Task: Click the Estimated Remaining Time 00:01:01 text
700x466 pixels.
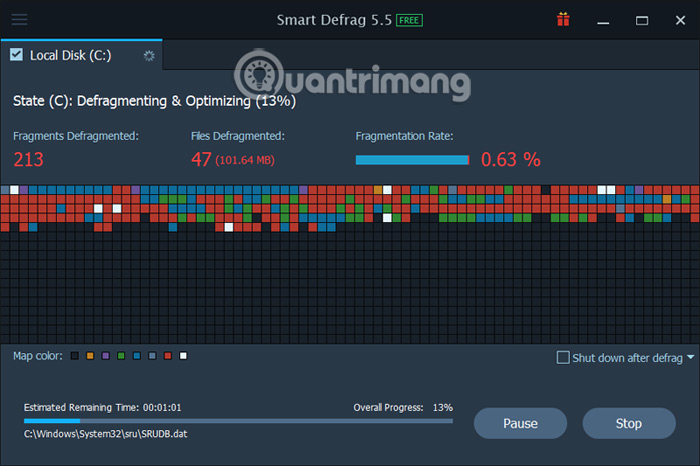Action: [x=103, y=408]
